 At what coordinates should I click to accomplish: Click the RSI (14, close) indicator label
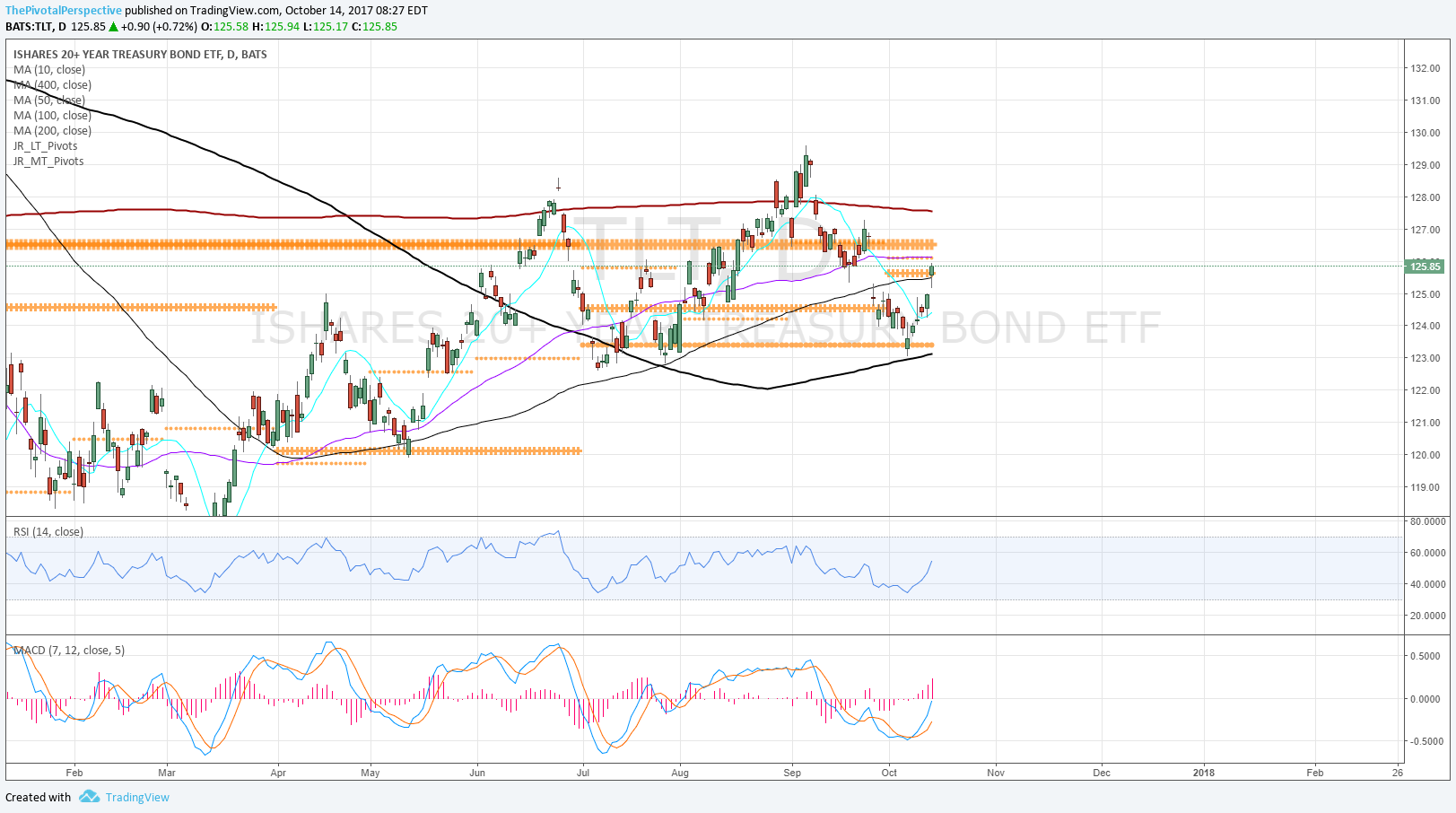(48, 531)
